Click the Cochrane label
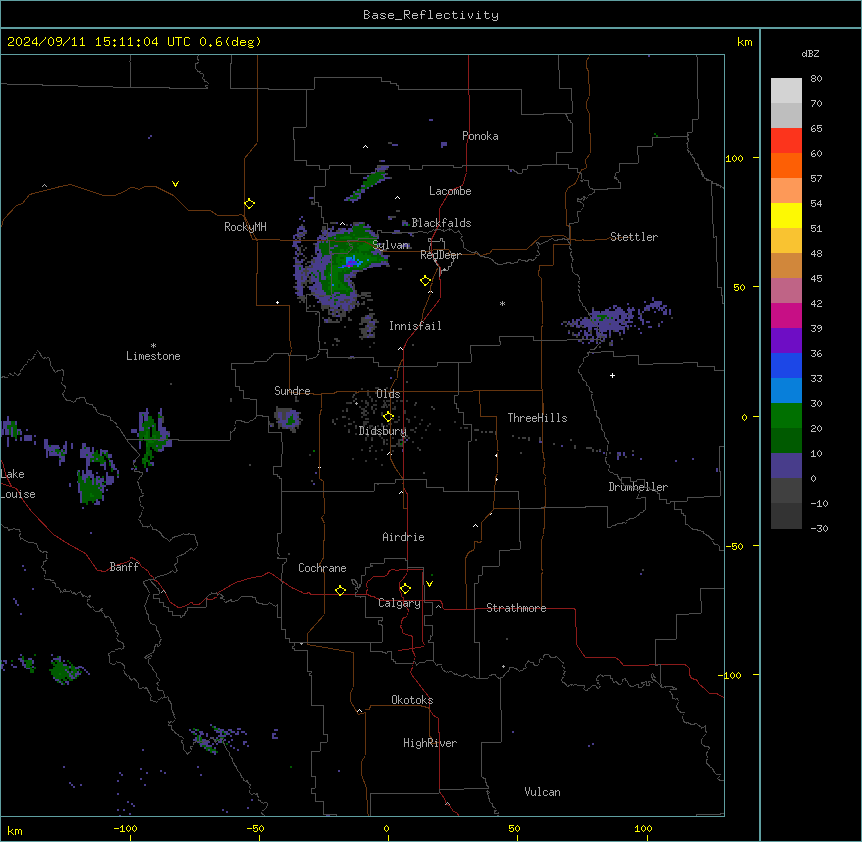The width and height of the screenshot is (862, 842). pyautogui.click(x=322, y=568)
